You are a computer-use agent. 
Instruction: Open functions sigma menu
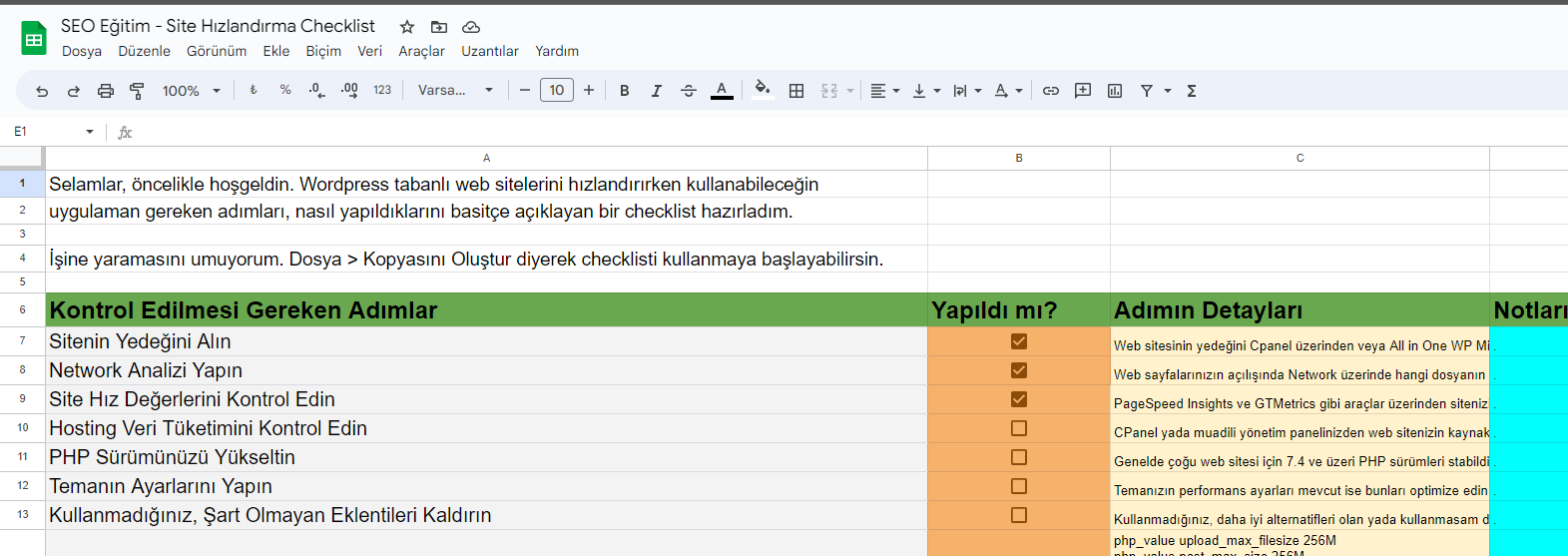coord(1192,91)
